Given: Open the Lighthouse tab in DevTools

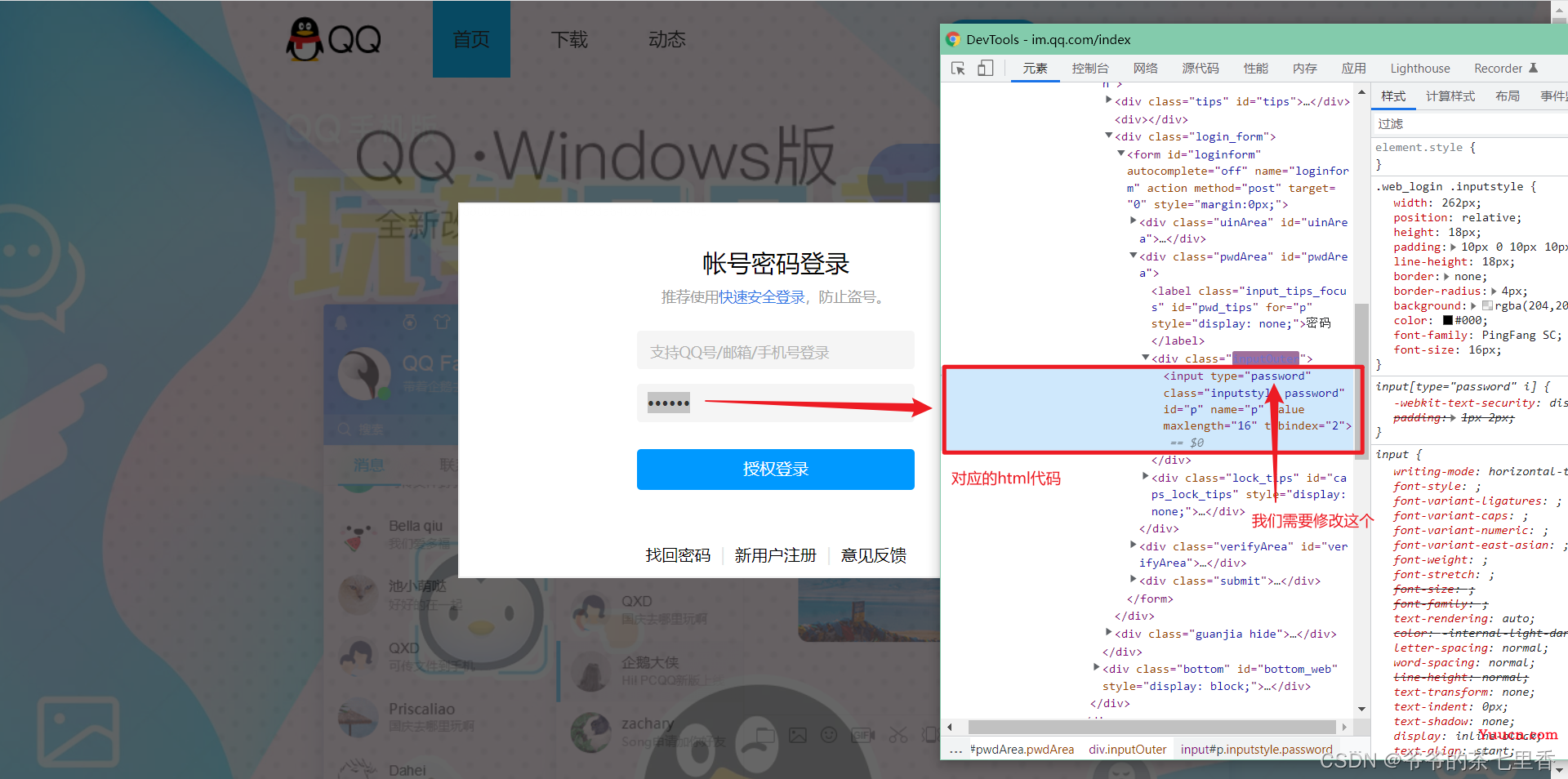Looking at the screenshot, I should [x=1420, y=69].
